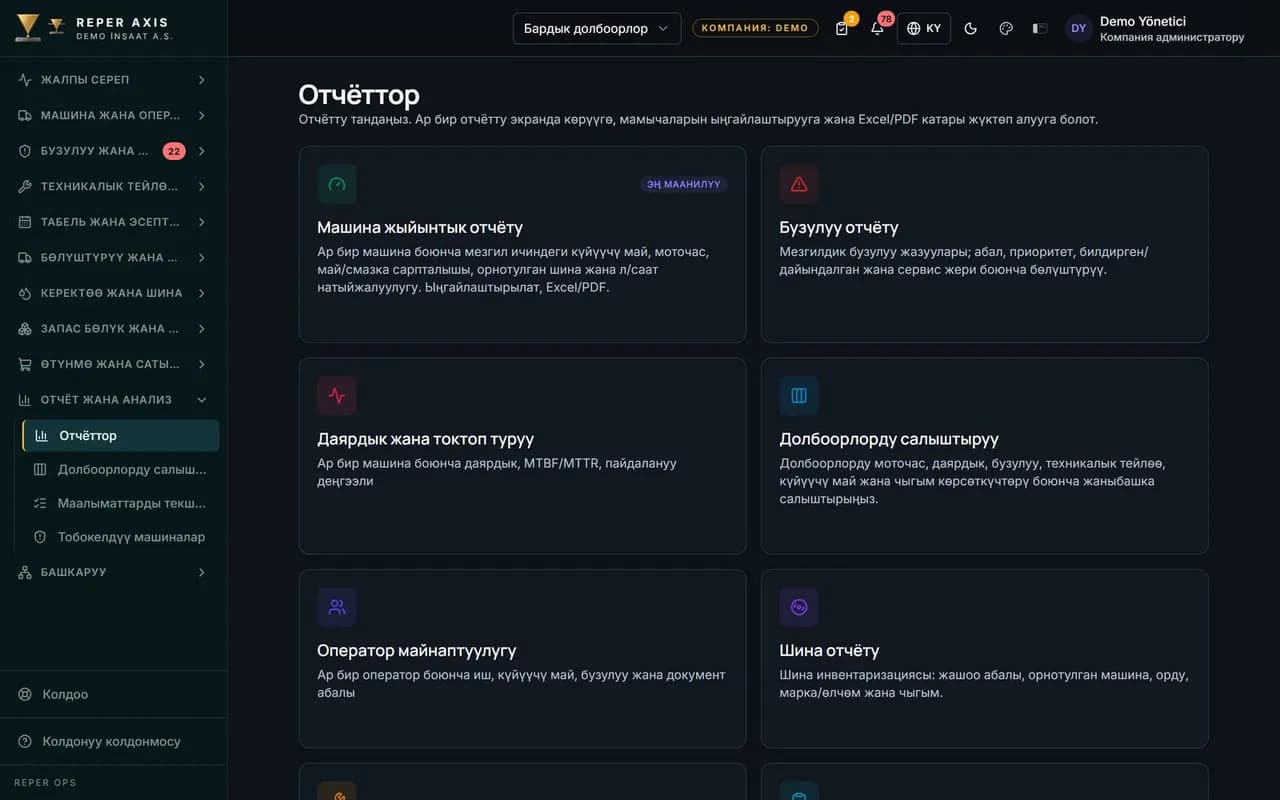This screenshot has height=800, width=1280.
Task: Open the tasks clipboard icon with badge 2
Action: [842, 28]
